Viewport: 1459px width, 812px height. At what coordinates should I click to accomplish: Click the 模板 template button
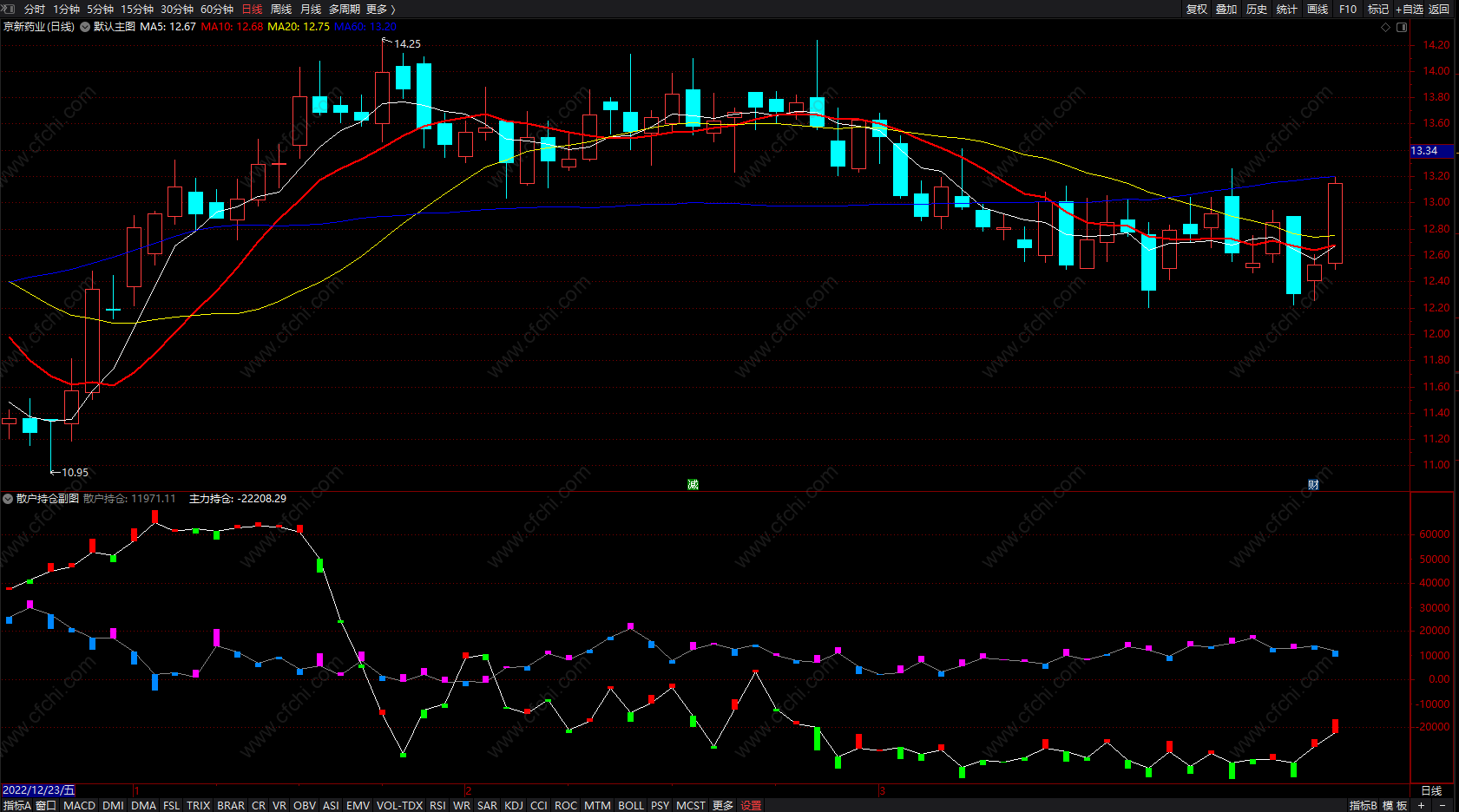click(x=1394, y=806)
